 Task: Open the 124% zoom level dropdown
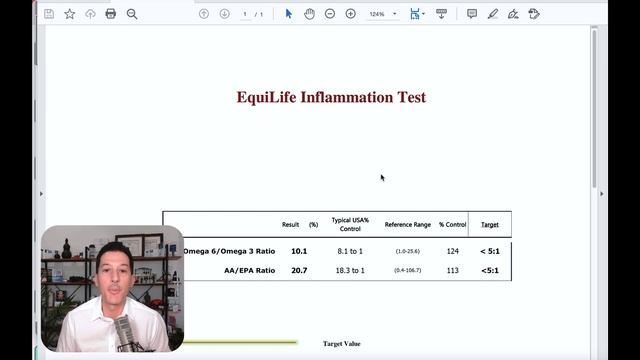point(382,14)
